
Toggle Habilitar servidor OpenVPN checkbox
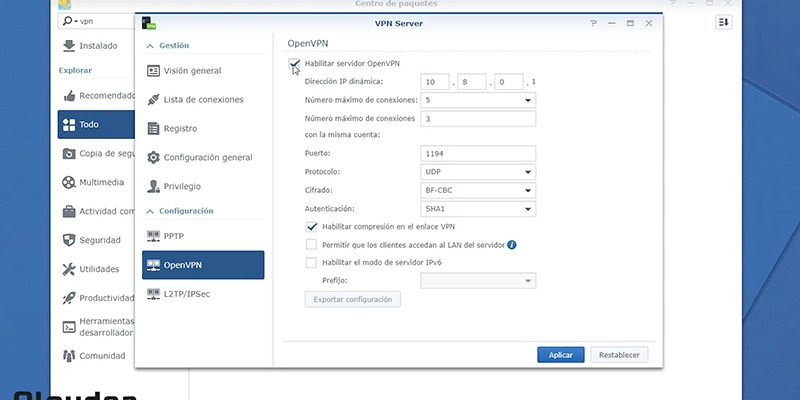pos(294,64)
